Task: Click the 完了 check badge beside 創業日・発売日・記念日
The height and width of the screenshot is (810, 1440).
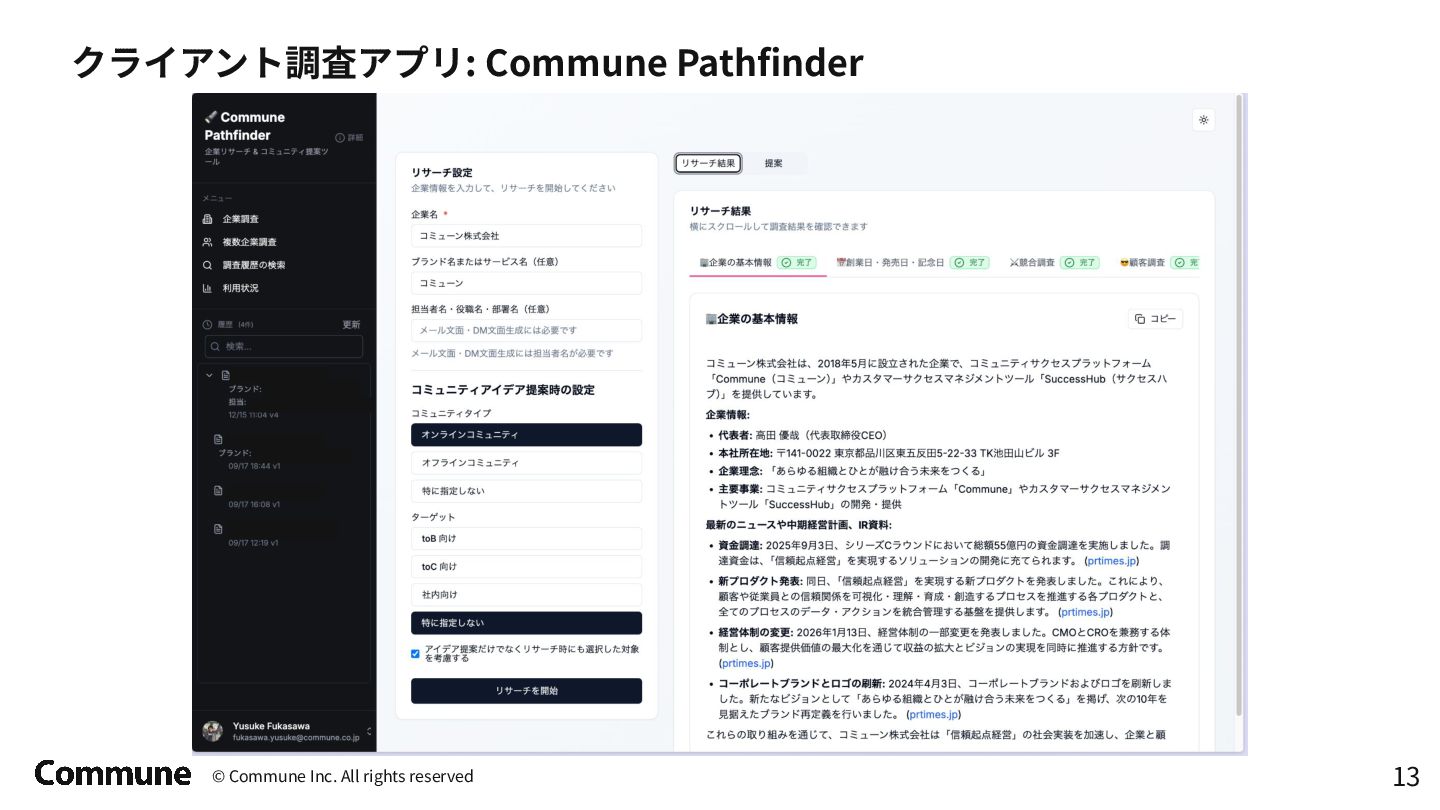Action: [x=969, y=263]
